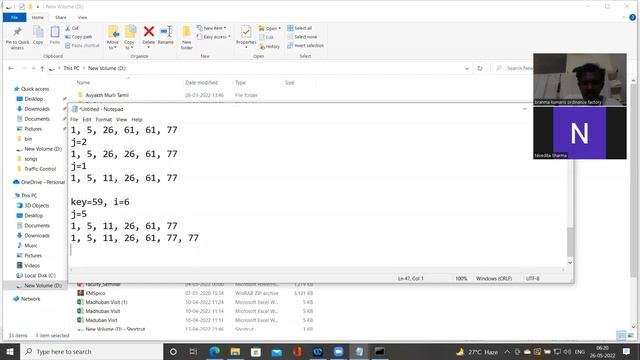Open the Easy access dropdown
Screen dimensions: 640x360
(x=213, y=37)
